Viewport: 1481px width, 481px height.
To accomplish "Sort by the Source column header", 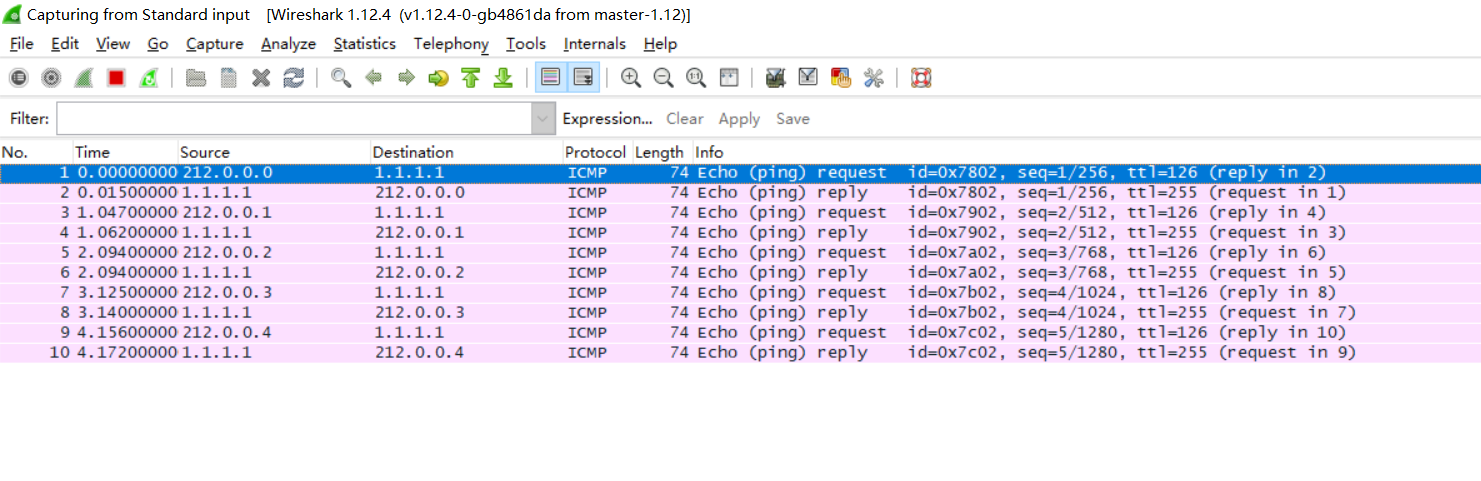I will 274,152.
